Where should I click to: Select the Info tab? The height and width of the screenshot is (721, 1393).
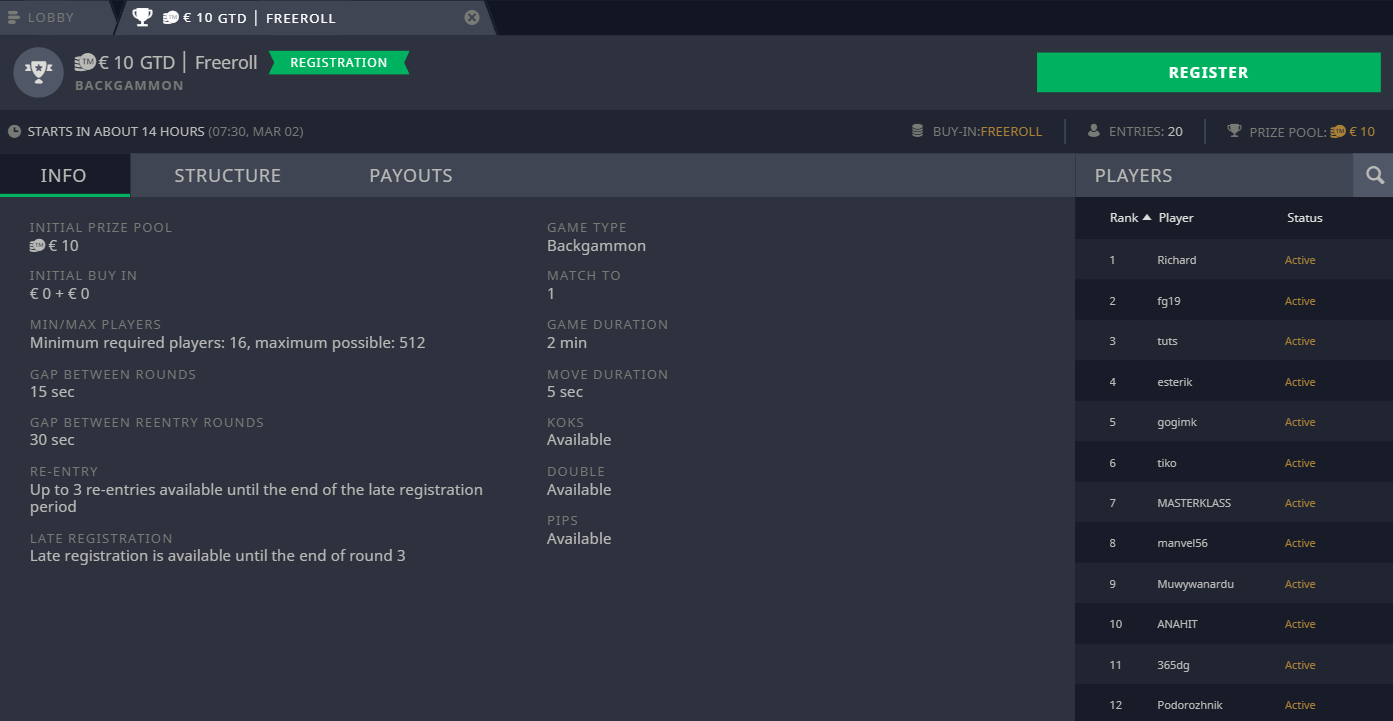(x=63, y=176)
